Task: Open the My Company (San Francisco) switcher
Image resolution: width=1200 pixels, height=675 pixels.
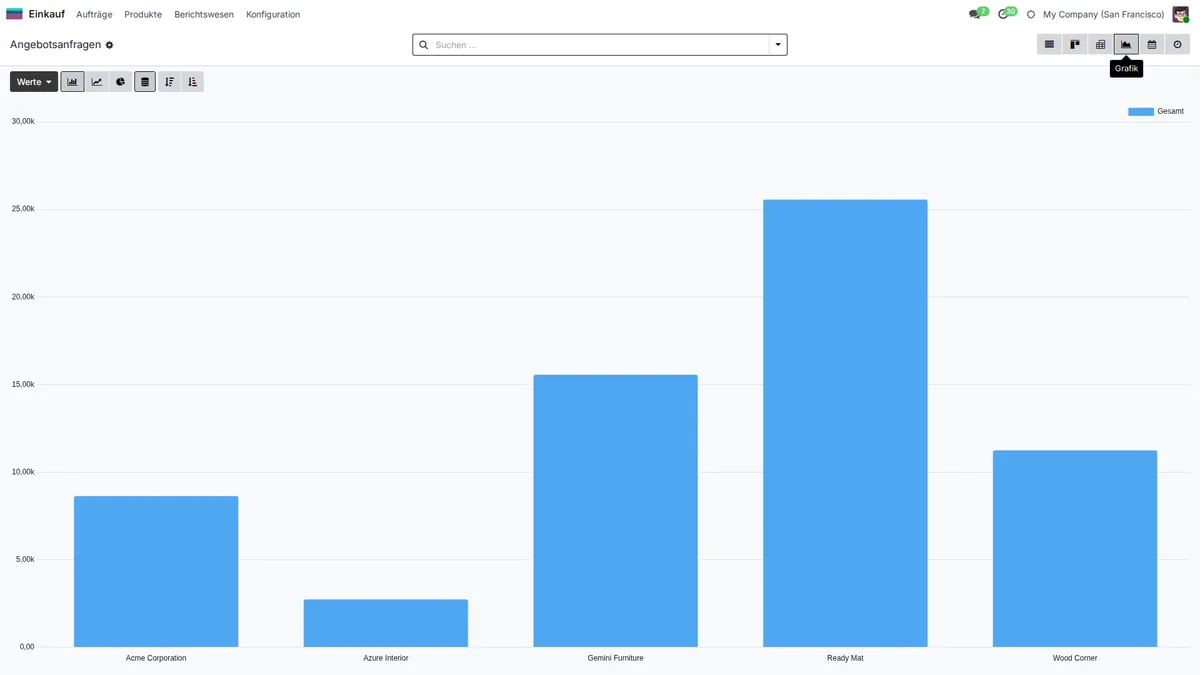Action: pyautogui.click(x=1103, y=15)
